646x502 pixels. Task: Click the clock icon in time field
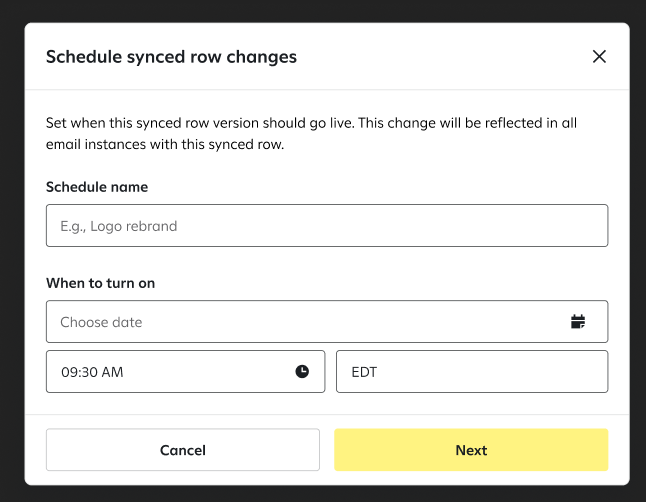302,371
